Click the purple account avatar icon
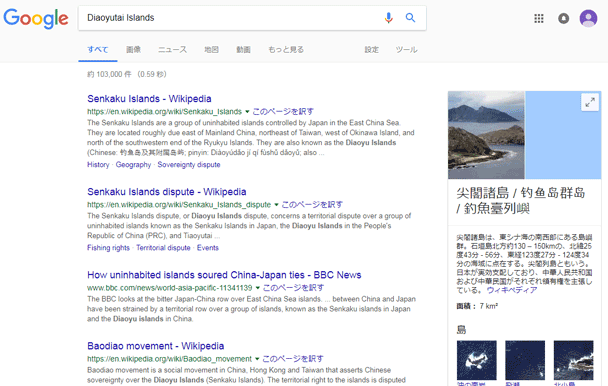Image resolution: width=608 pixels, height=386 pixels. point(588,18)
